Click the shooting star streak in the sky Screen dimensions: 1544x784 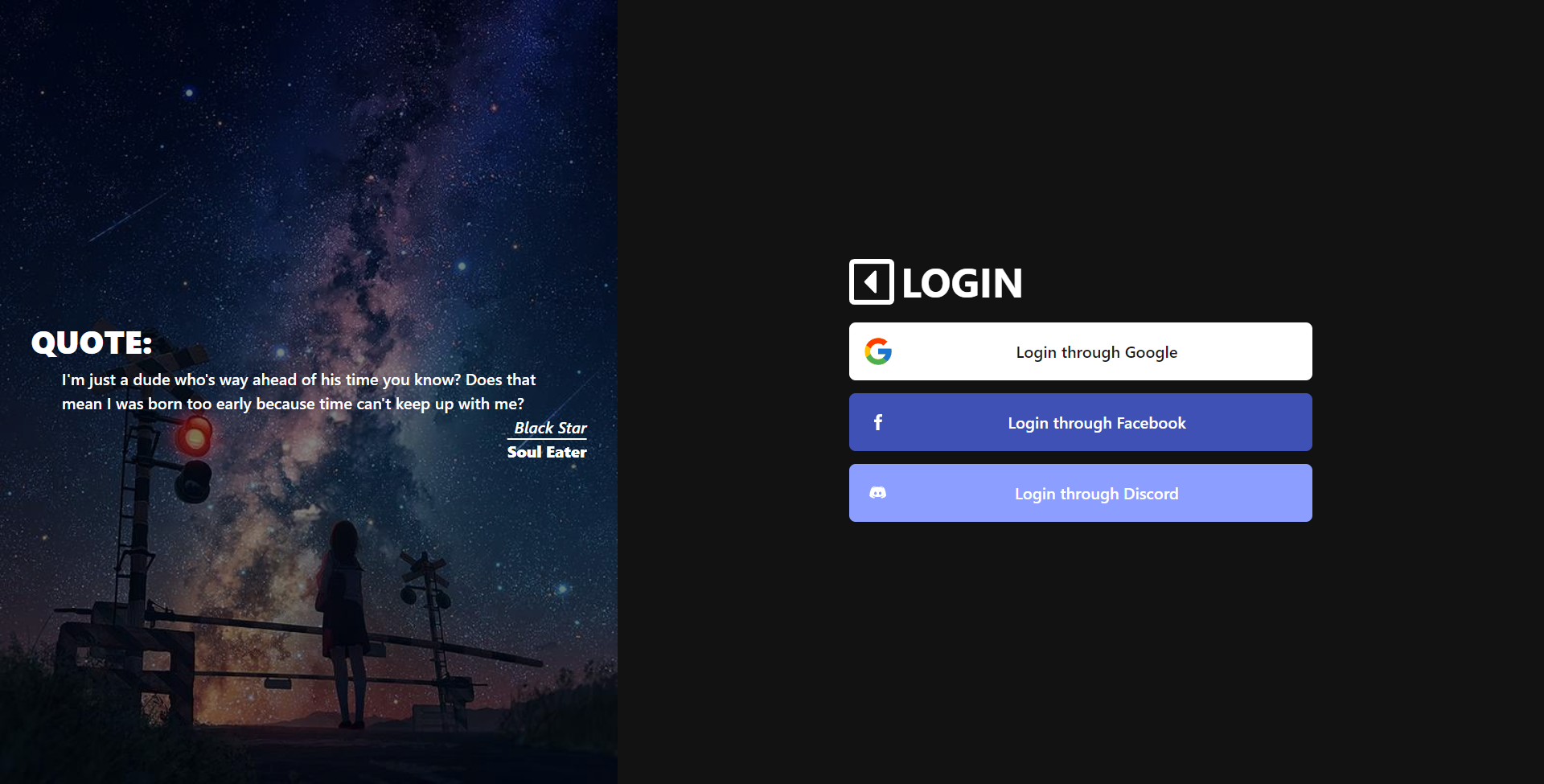tap(129, 215)
